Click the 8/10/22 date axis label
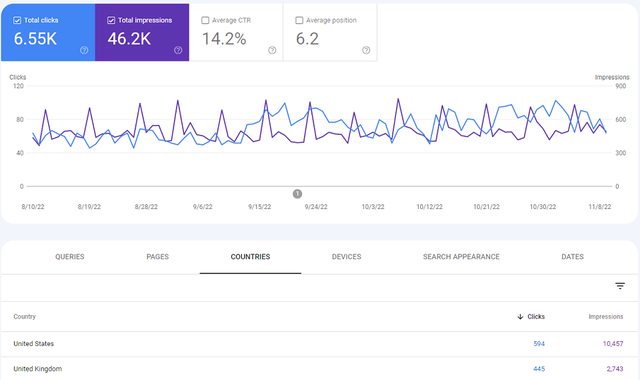The width and height of the screenshot is (640, 380). (33, 207)
